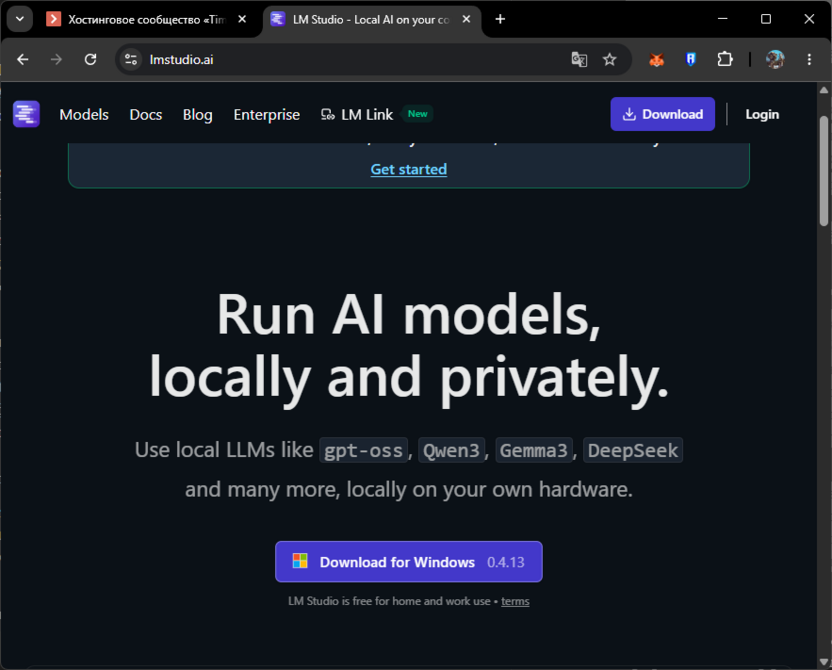Close the LM Studio tab
832x670 pixels.
tap(466, 19)
